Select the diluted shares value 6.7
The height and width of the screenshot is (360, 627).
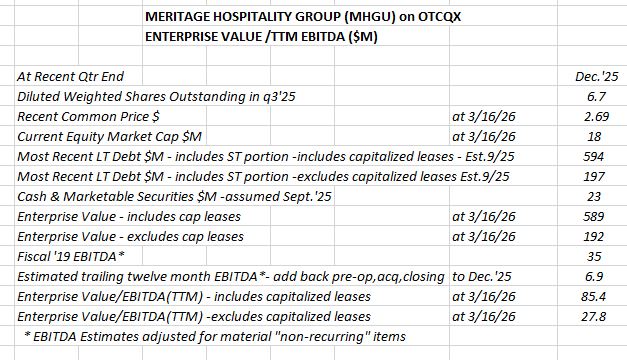[594, 96]
